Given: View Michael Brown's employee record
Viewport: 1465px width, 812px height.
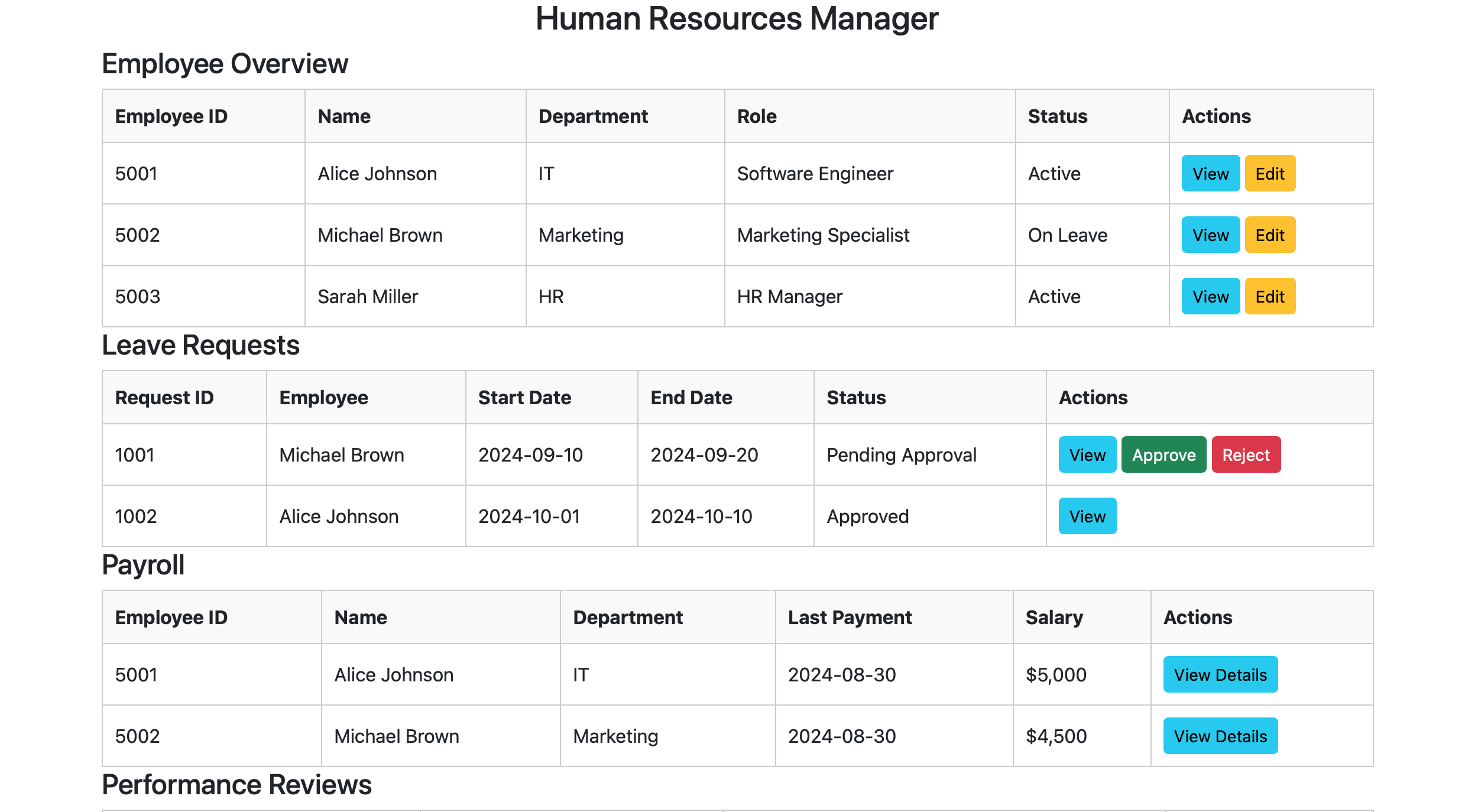Looking at the screenshot, I should pos(1210,235).
